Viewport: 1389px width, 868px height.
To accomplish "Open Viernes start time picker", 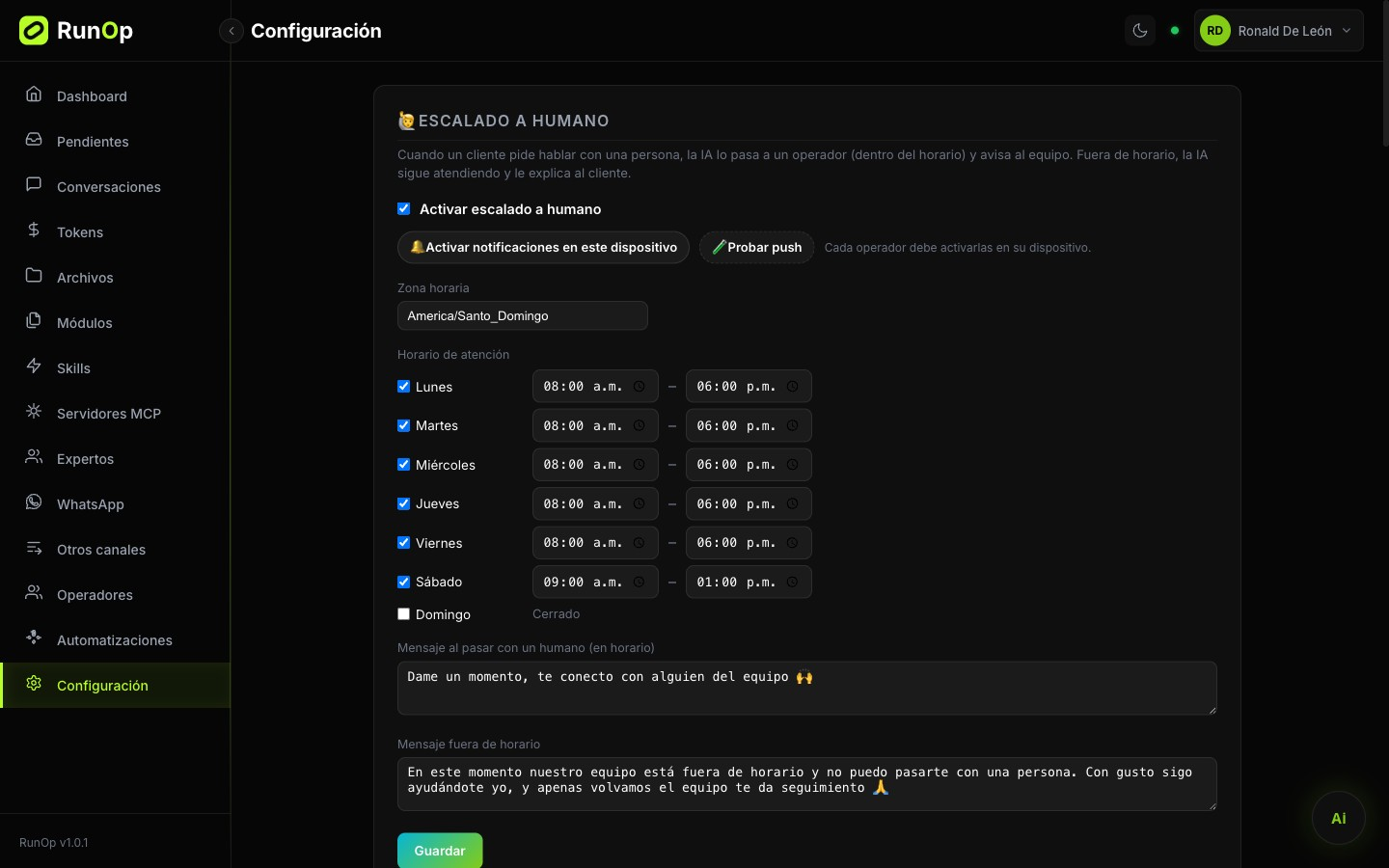I will [x=595, y=543].
